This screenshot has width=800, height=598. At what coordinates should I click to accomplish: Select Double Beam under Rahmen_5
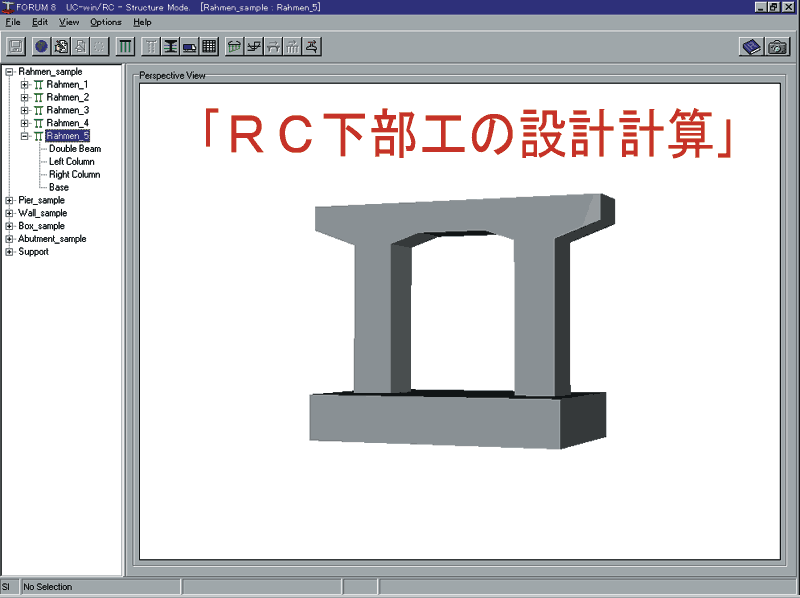(x=75, y=148)
